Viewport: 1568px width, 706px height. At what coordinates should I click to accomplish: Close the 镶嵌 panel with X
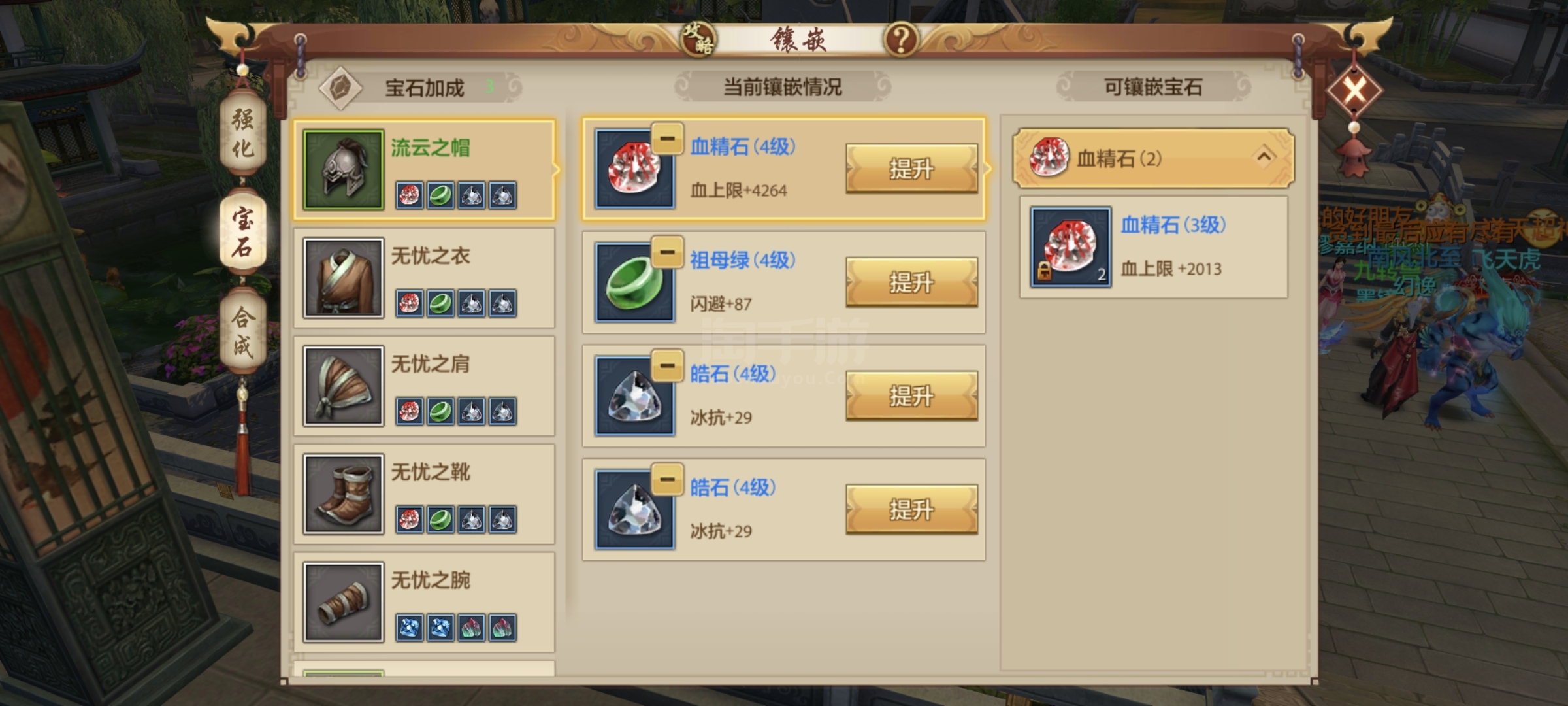tap(1354, 90)
